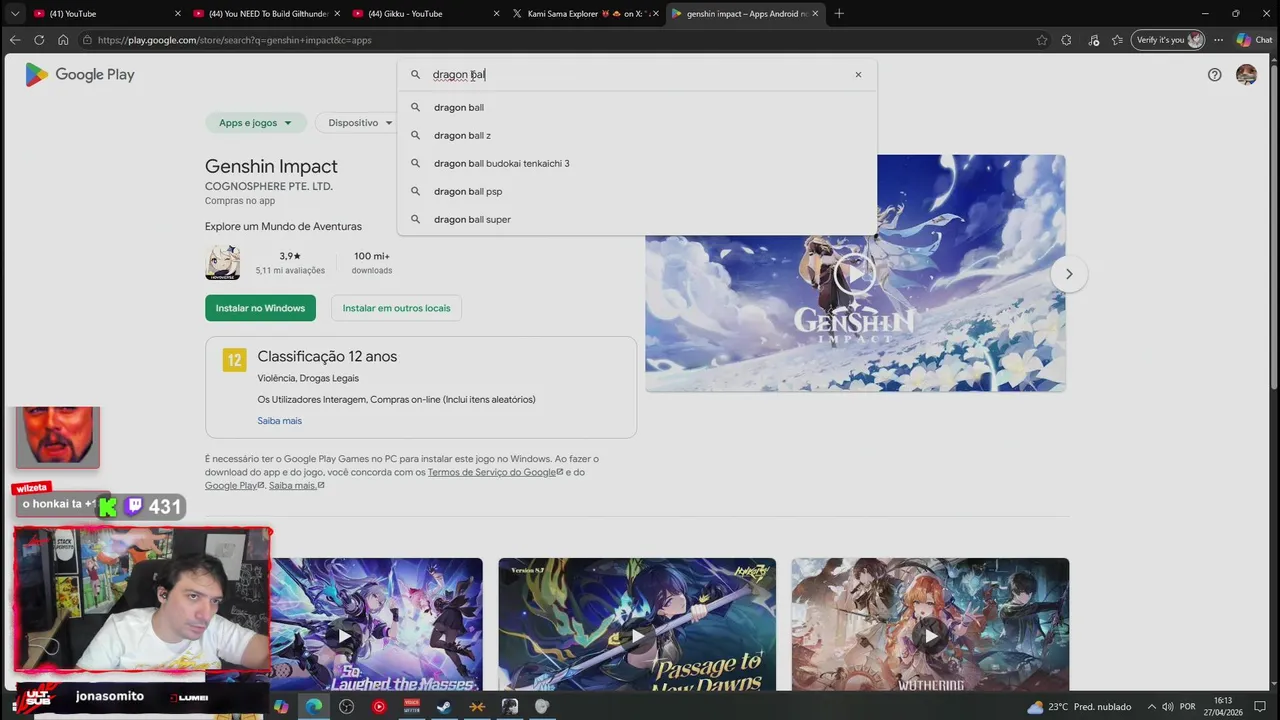This screenshot has height=720, width=1280.
Task: Choose the 'dragon ball psp' suggestion
Action: click(637, 191)
